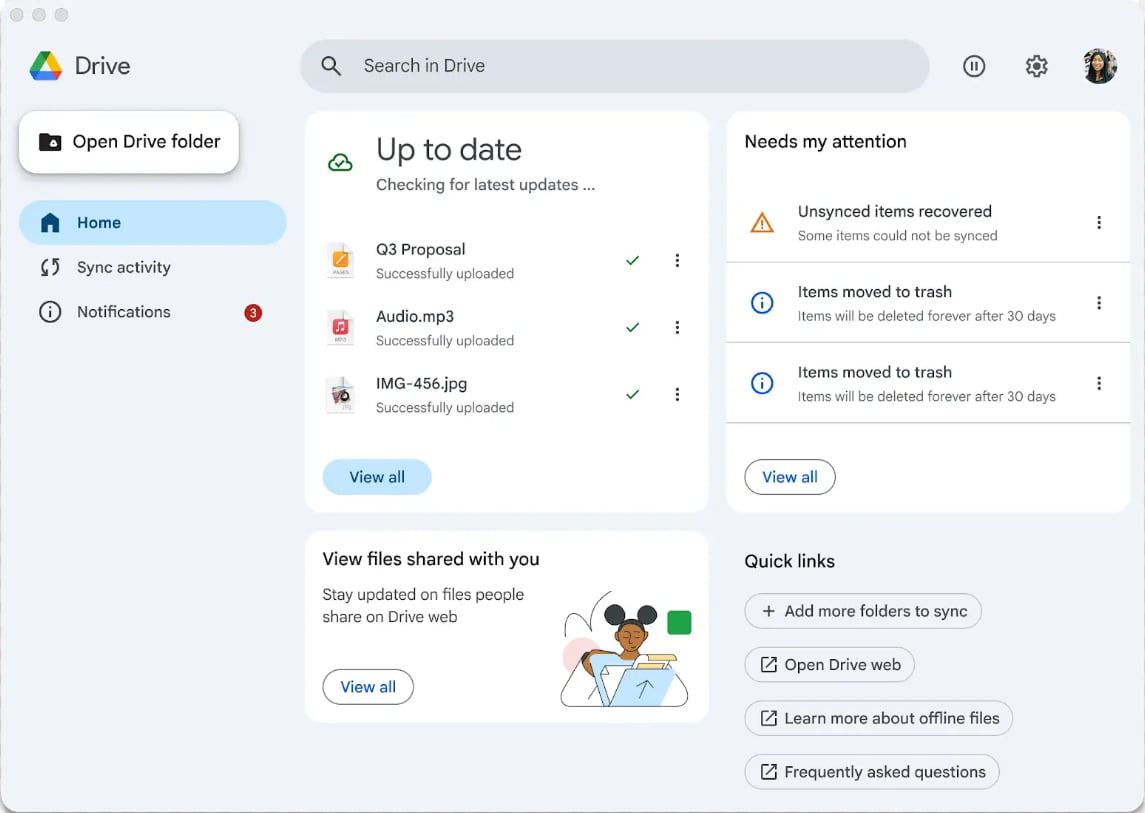Click the warning icon for unsynced items
Screen dimensions: 1145x813
(761, 221)
